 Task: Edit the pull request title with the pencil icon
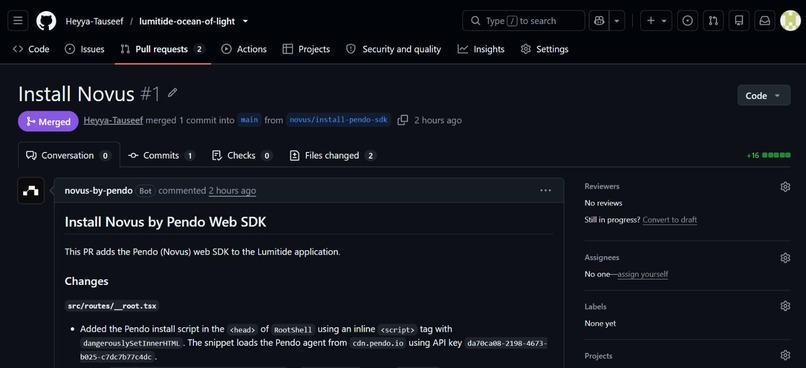[x=173, y=93]
